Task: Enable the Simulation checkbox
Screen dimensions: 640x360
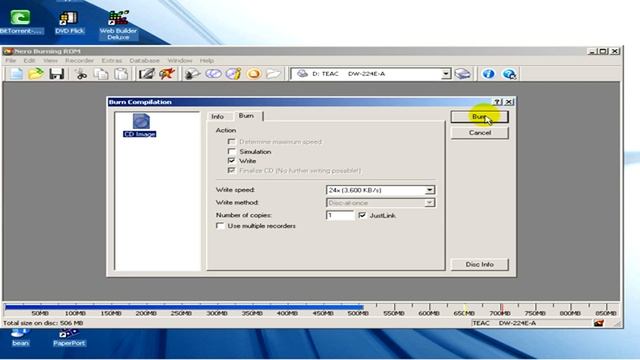Action: click(x=231, y=151)
